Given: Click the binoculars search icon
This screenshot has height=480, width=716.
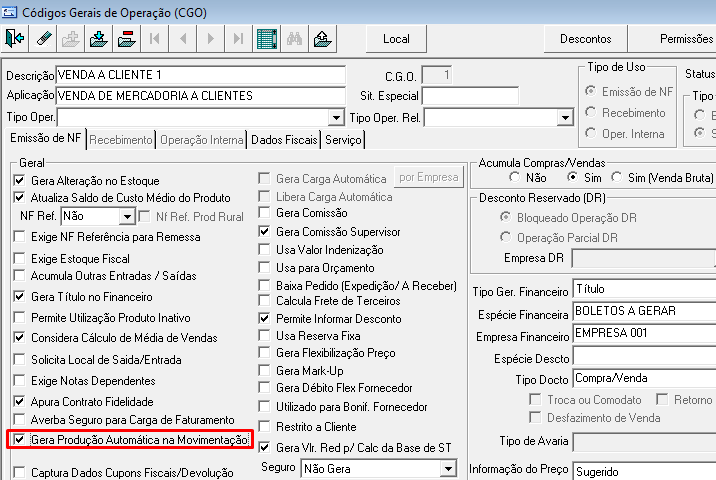Looking at the screenshot, I should [295, 39].
